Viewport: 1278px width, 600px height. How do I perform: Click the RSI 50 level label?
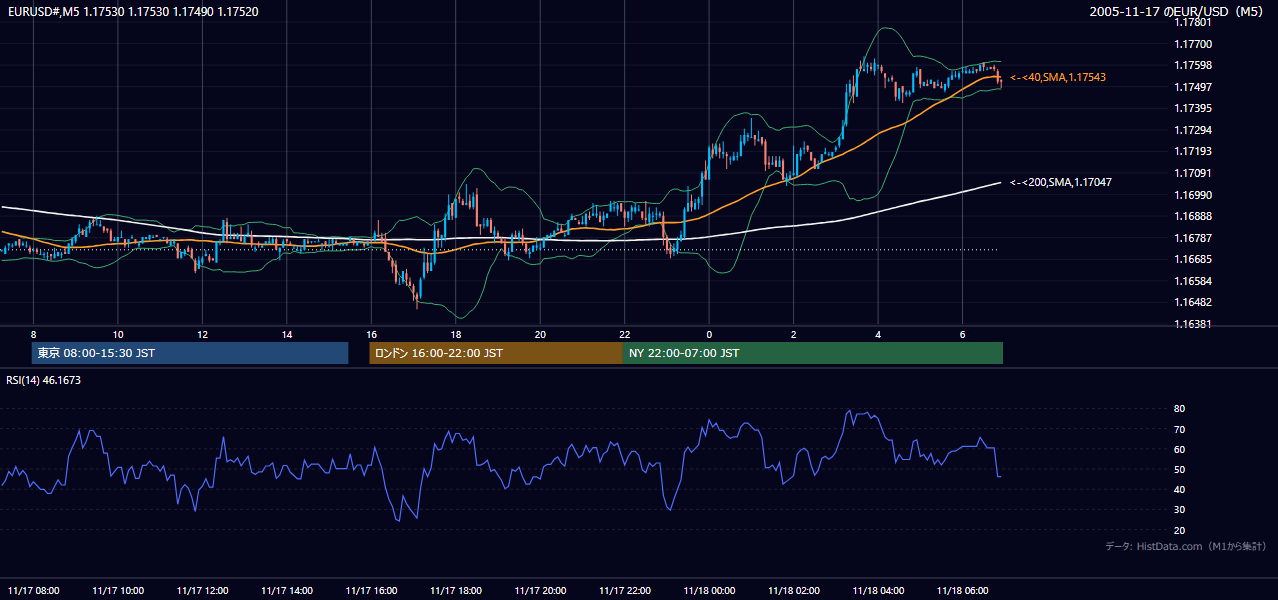tap(1180, 469)
